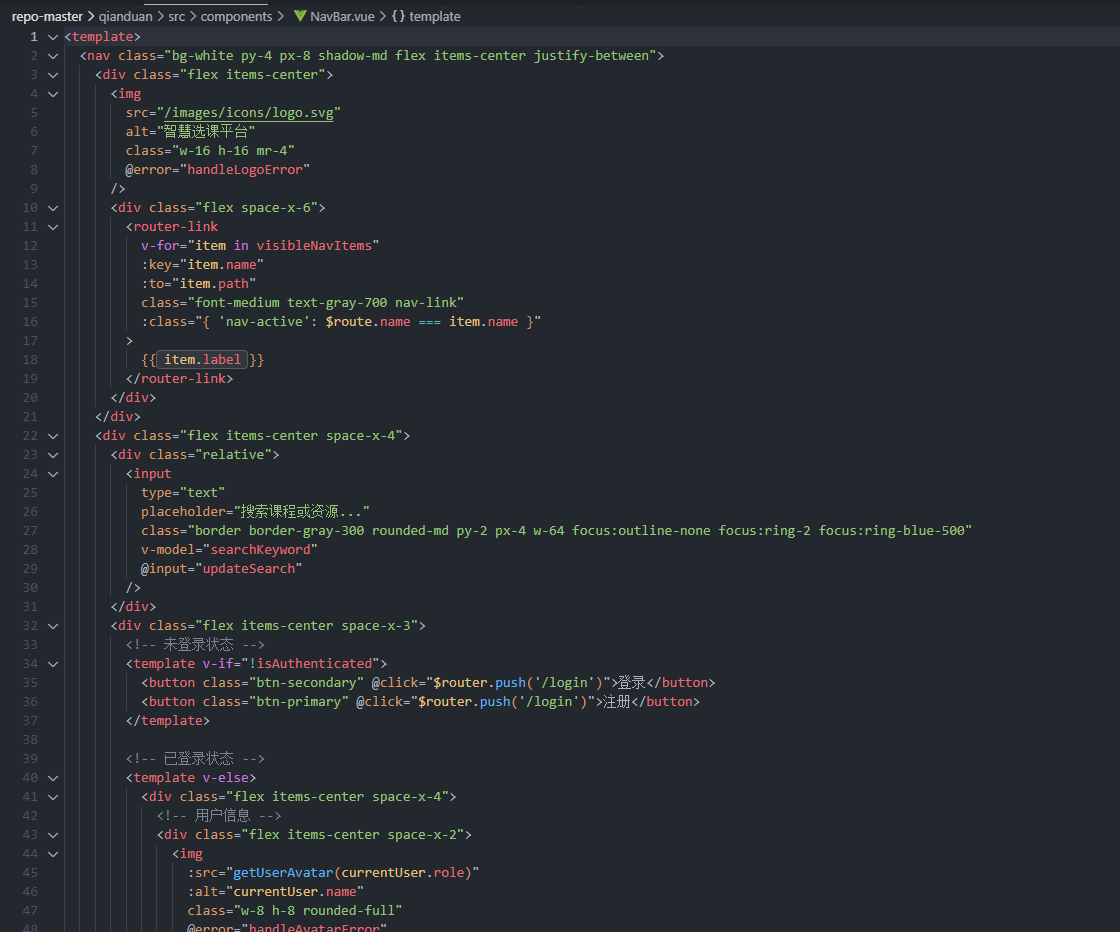This screenshot has height=932, width=1120.
Task: Select the template symbol breadcrumb
Action: (x=434, y=16)
